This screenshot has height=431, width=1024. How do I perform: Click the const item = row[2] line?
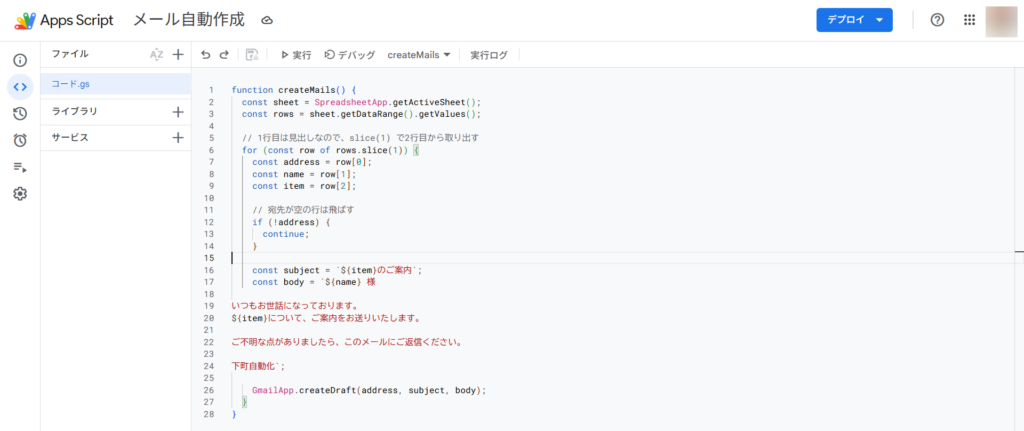pos(304,186)
